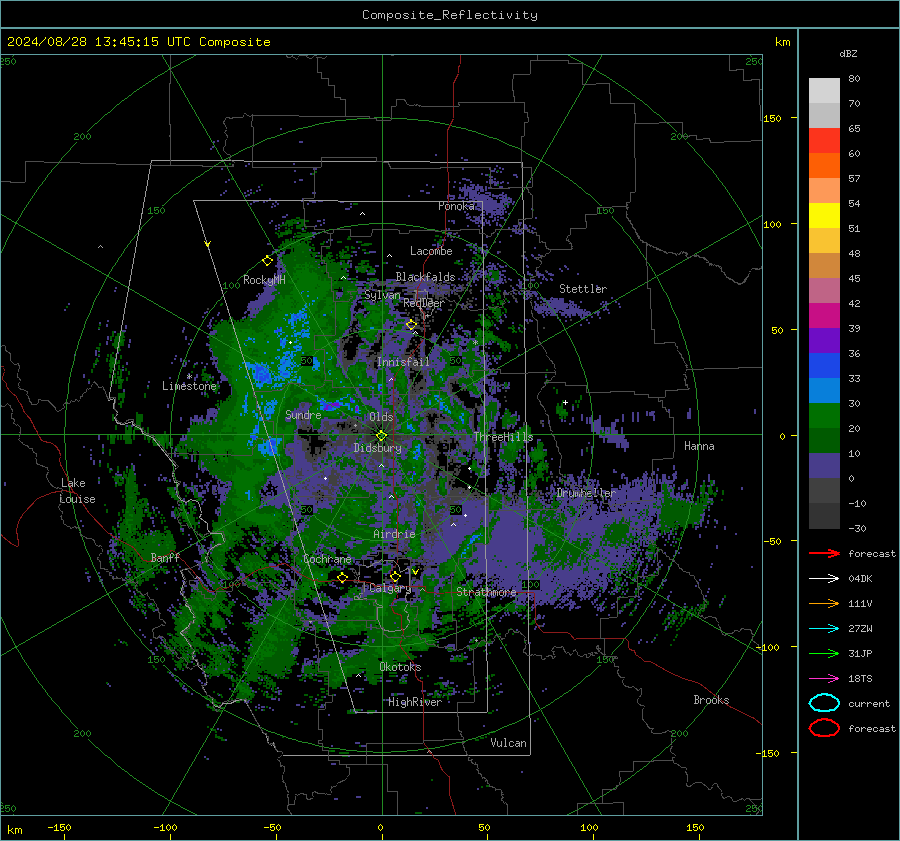
Task: Click the Hanna city label
Action: 699,446
